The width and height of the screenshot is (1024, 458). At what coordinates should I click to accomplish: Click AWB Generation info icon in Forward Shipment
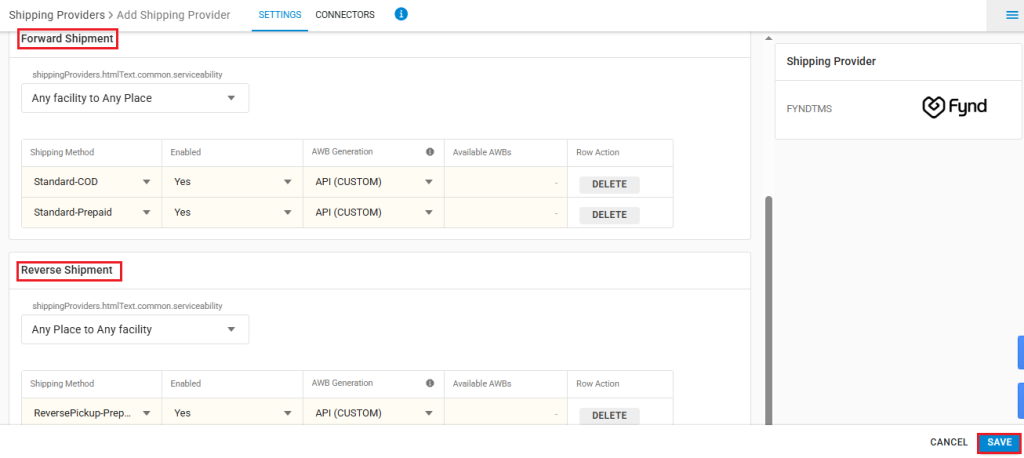click(430, 152)
